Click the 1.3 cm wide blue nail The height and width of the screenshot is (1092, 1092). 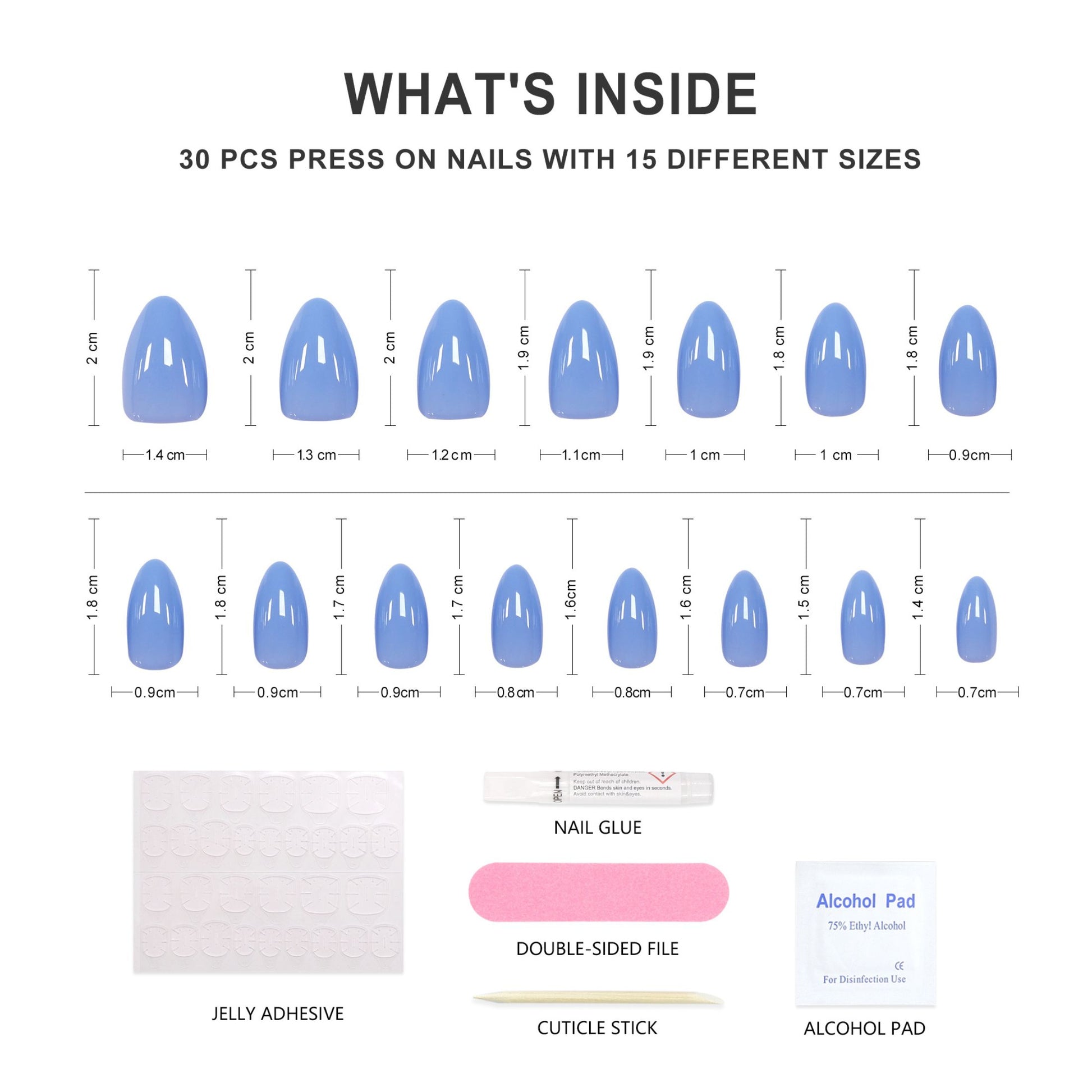click(x=319, y=360)
